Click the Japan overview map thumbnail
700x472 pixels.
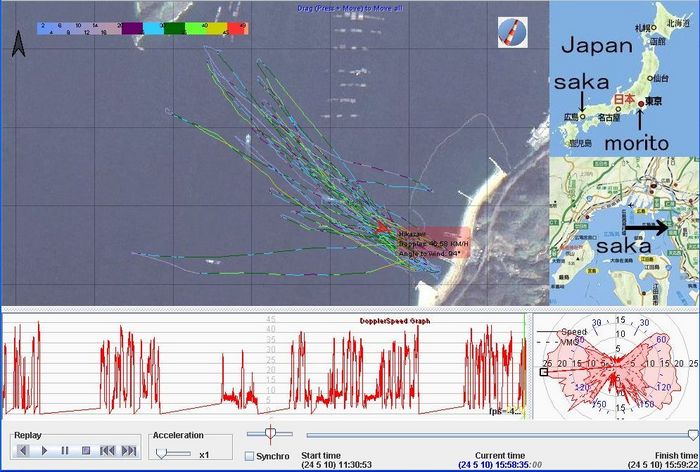click(625, 77)
